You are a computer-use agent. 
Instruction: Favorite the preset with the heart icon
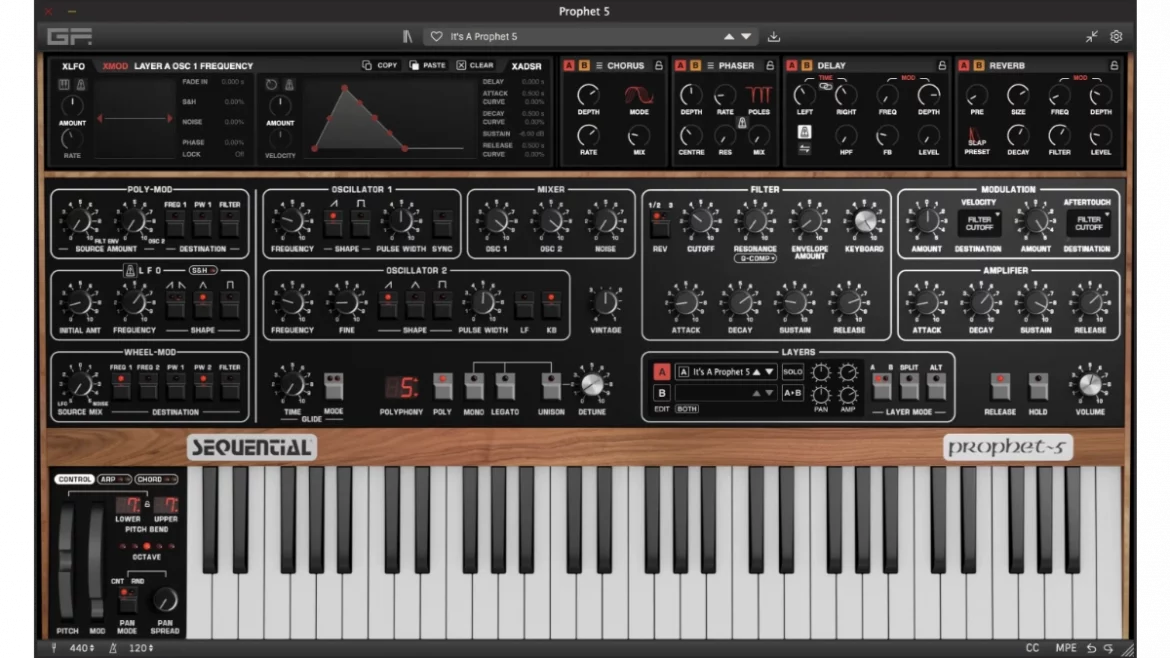[x=437, y=37]
